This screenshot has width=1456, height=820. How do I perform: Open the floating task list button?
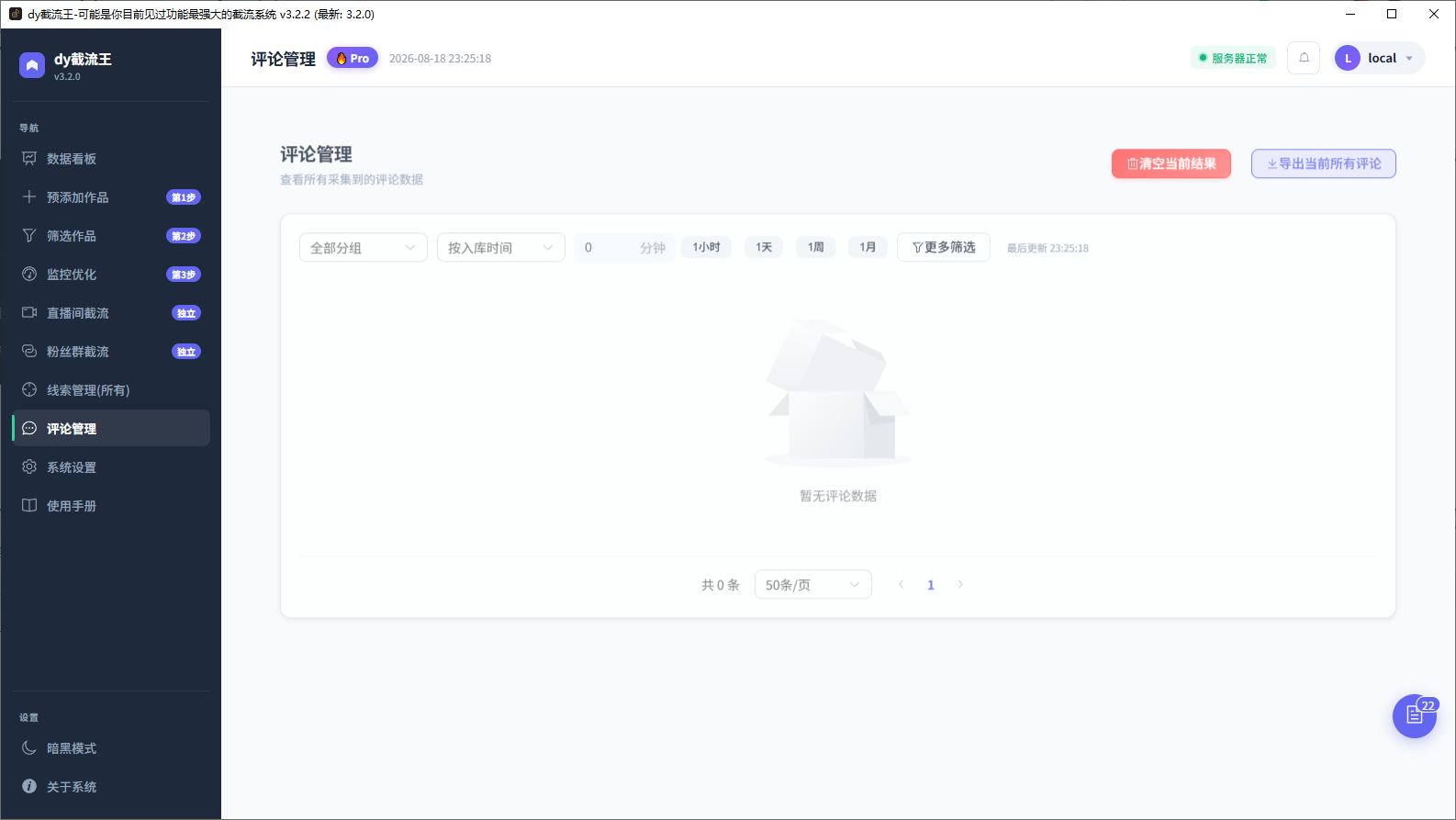[1414, 716]
